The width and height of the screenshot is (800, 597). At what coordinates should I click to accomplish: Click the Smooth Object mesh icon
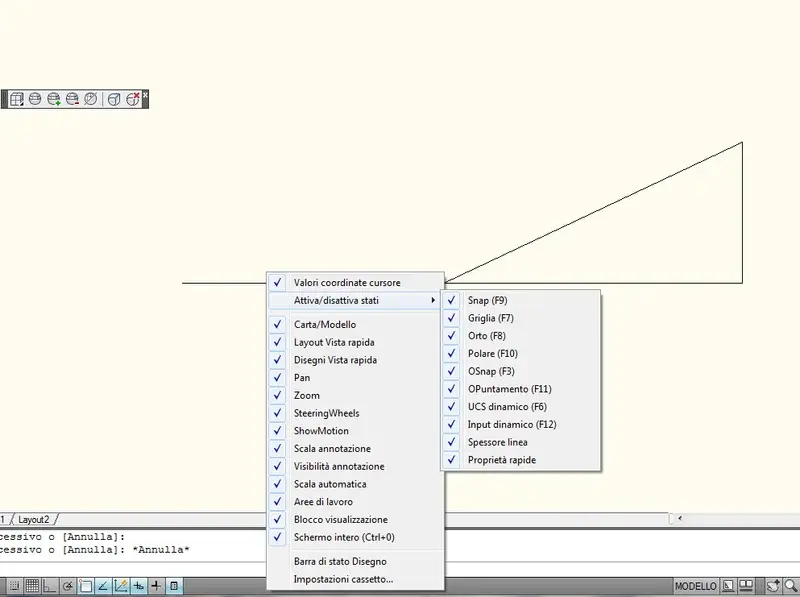[x=35, y=99]
